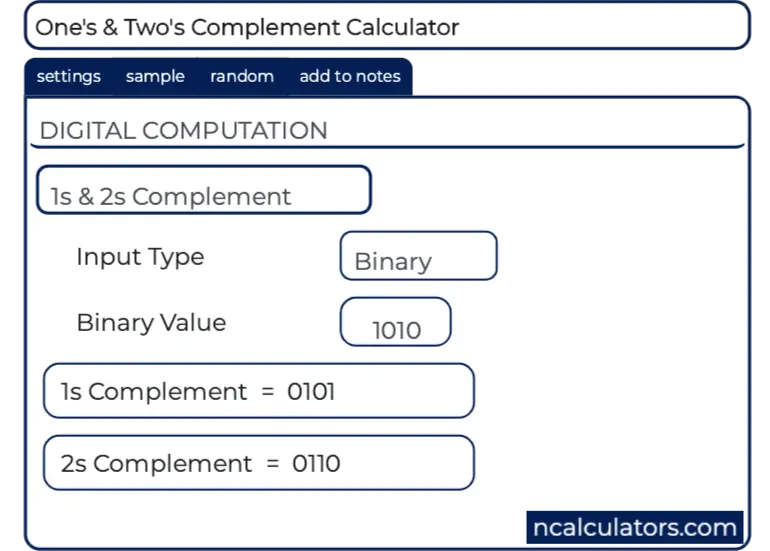770x551 pixels.
Task: Switch to the sample tab
Action: pyautogui.click(x=155, y=77)
